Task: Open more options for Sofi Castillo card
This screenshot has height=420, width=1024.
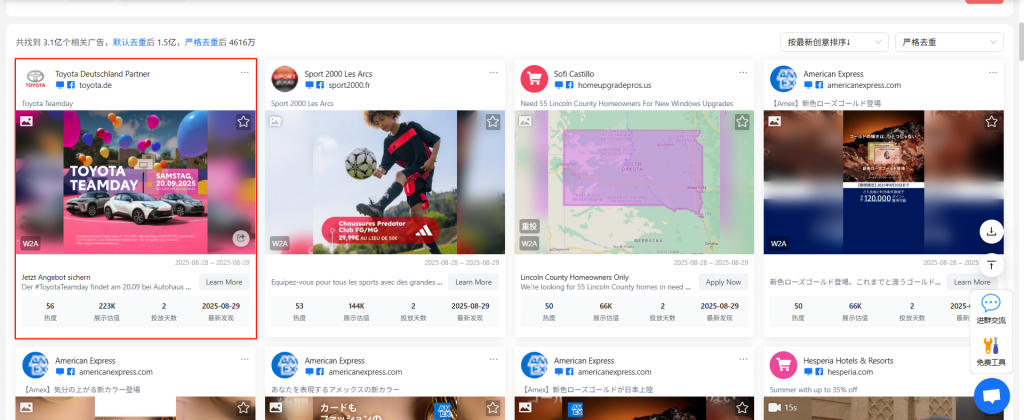Action: tap(743, 73)
